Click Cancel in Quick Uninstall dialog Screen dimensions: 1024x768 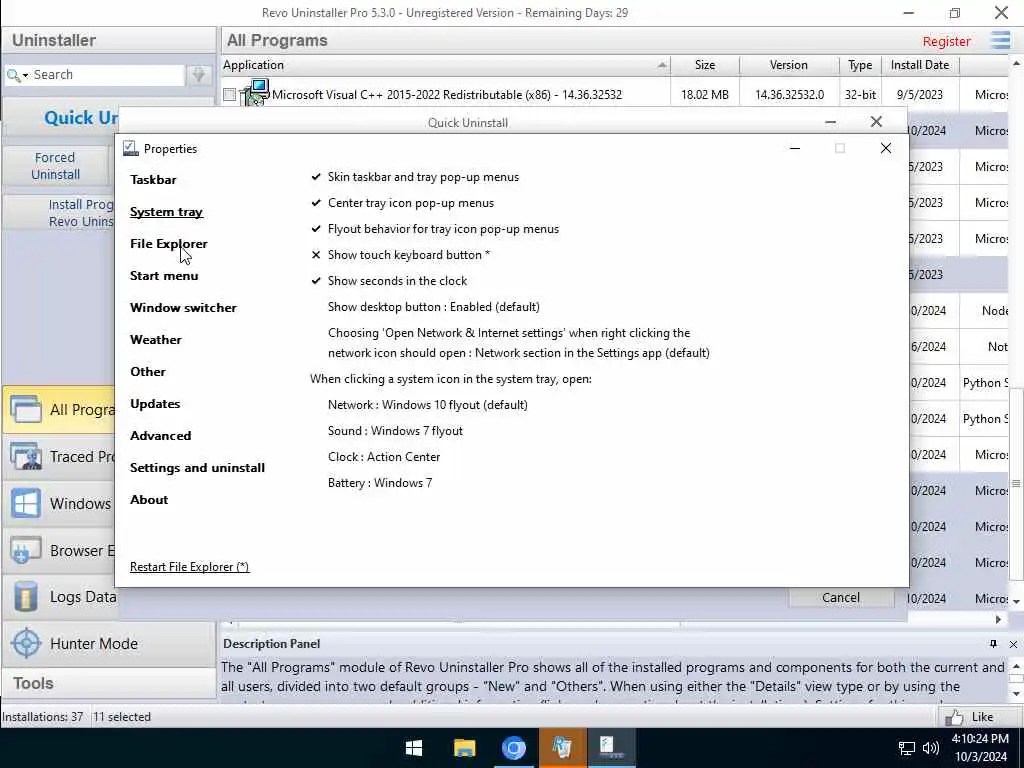pos(840,598)
